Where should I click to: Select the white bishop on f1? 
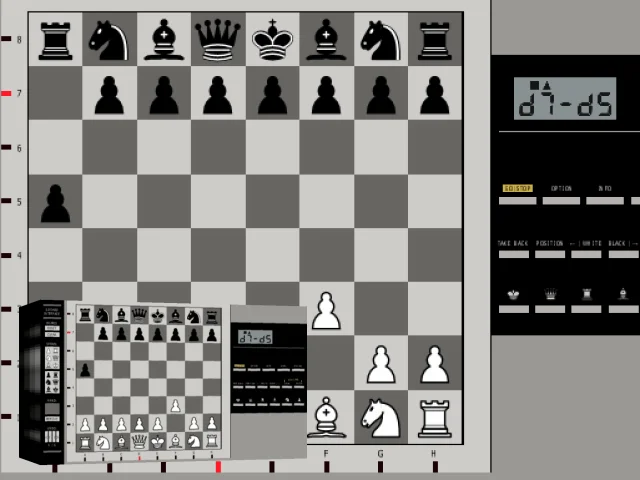(x=326, y=417)
